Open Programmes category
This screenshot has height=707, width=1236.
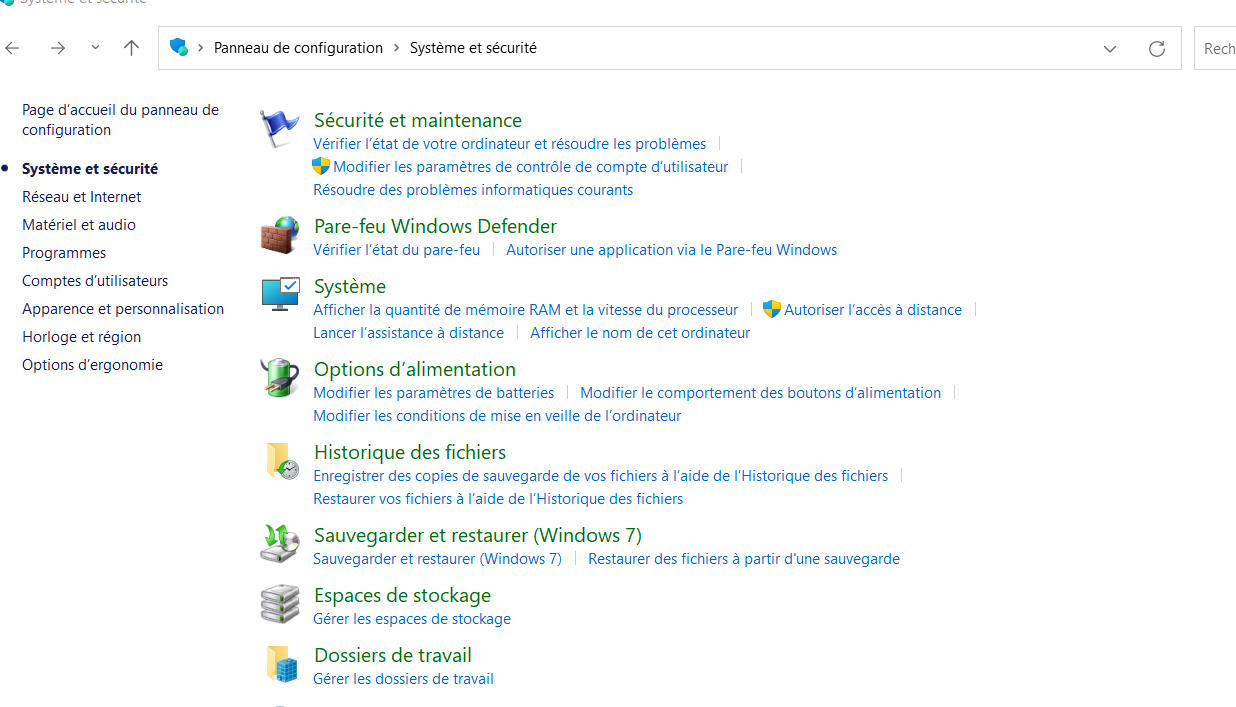point(64,253)
